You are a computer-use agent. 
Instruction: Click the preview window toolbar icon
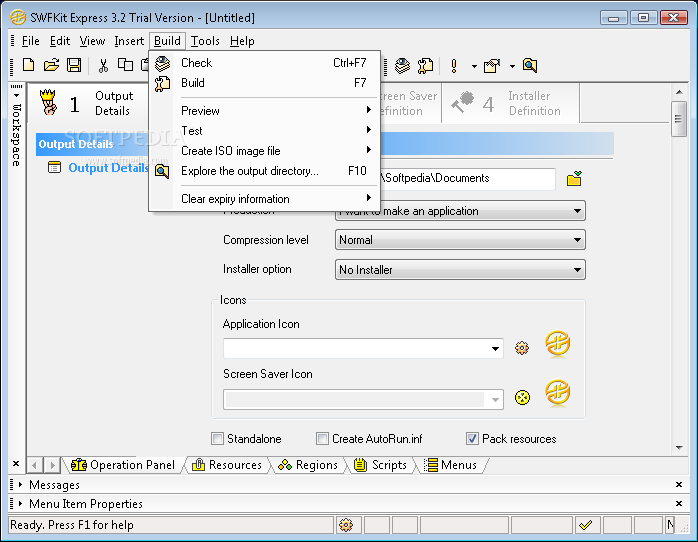[492, 66]
